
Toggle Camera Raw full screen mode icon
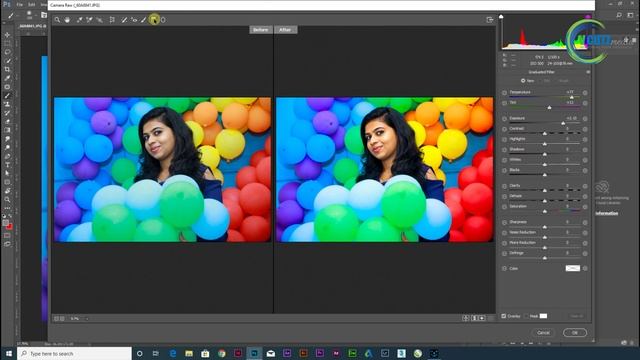click(490, 20)
